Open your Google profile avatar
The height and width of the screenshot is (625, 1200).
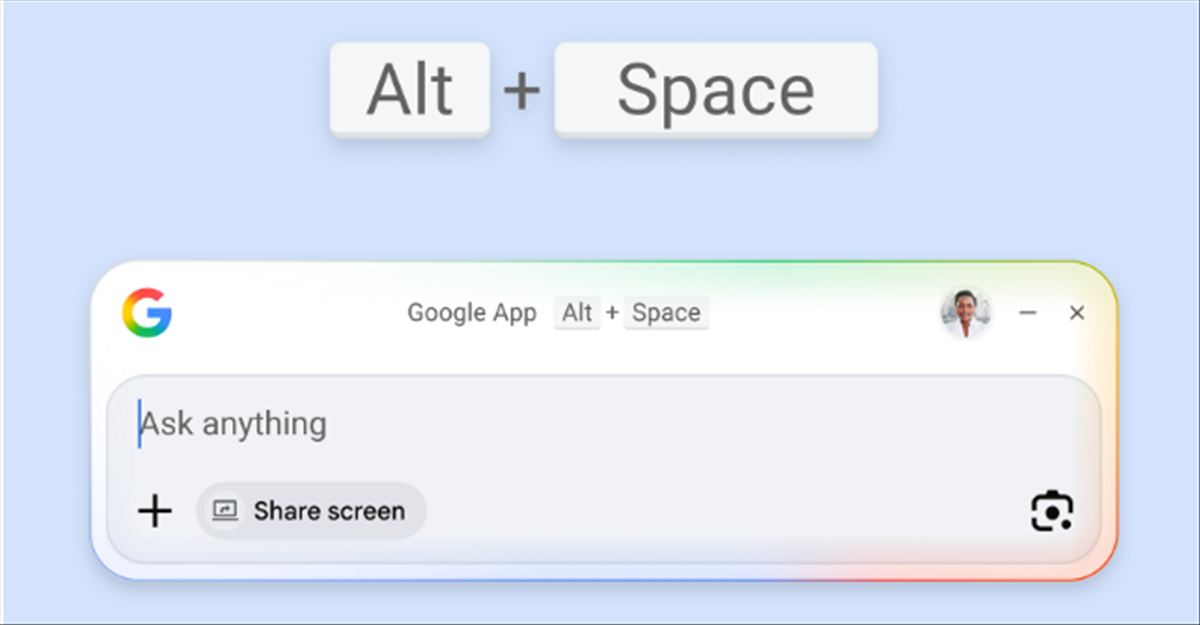tap(966, 313)
